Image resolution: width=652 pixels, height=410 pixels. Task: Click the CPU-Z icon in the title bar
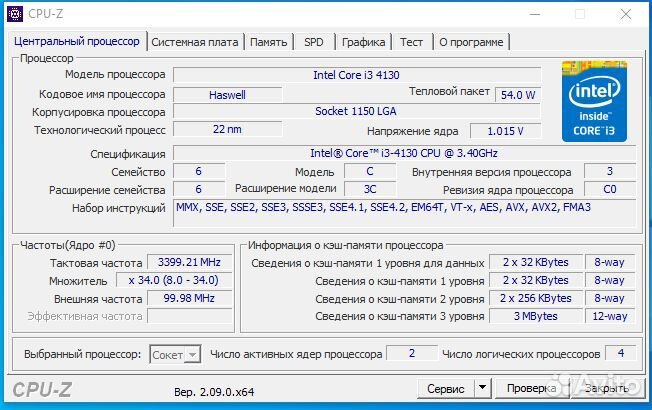click(14, 14)
